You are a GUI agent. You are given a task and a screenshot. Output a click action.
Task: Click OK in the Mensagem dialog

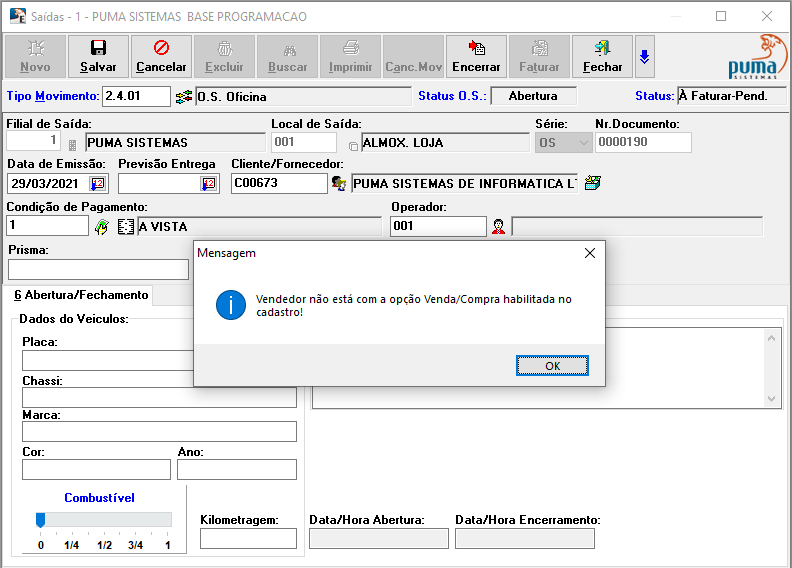point(552,366)
